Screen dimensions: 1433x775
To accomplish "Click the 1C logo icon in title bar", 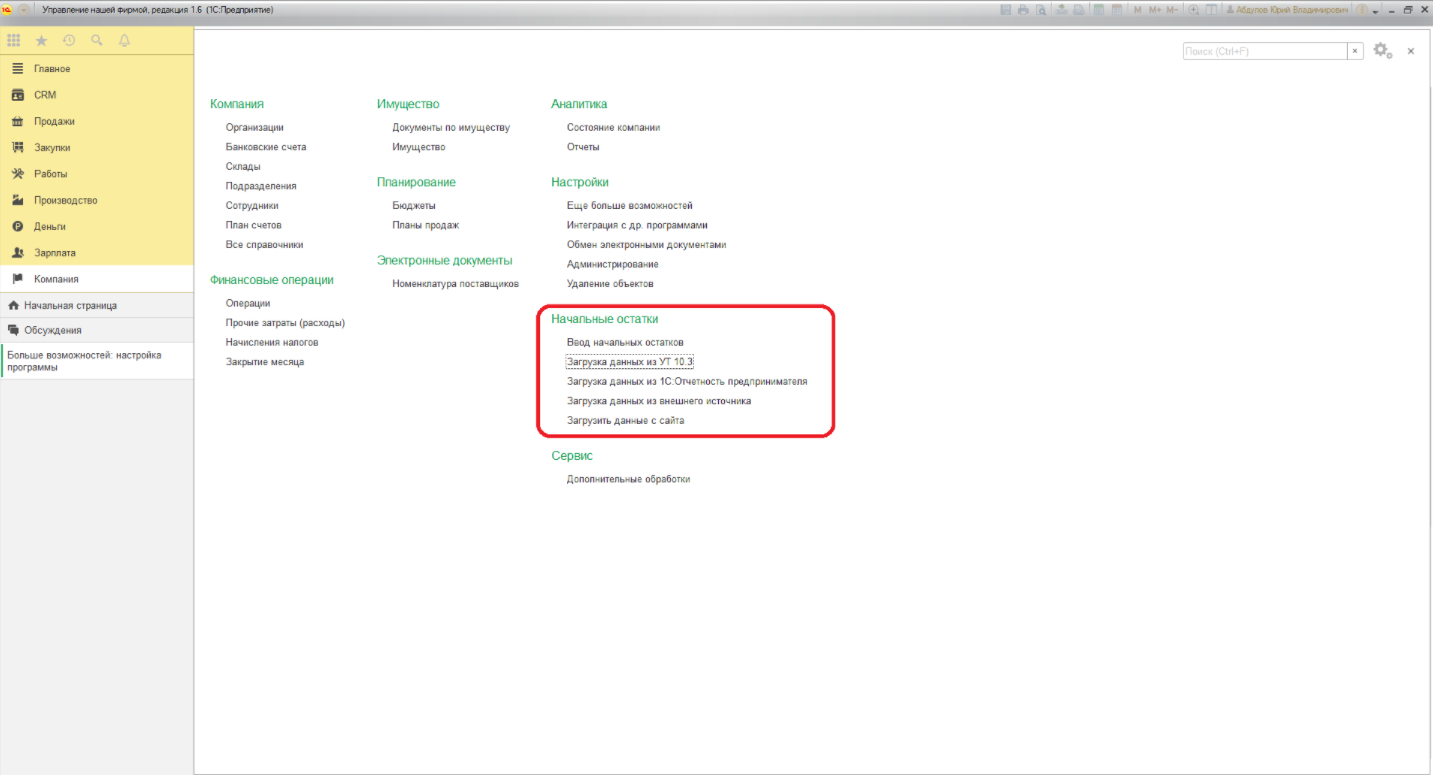I will pos(7,9).
